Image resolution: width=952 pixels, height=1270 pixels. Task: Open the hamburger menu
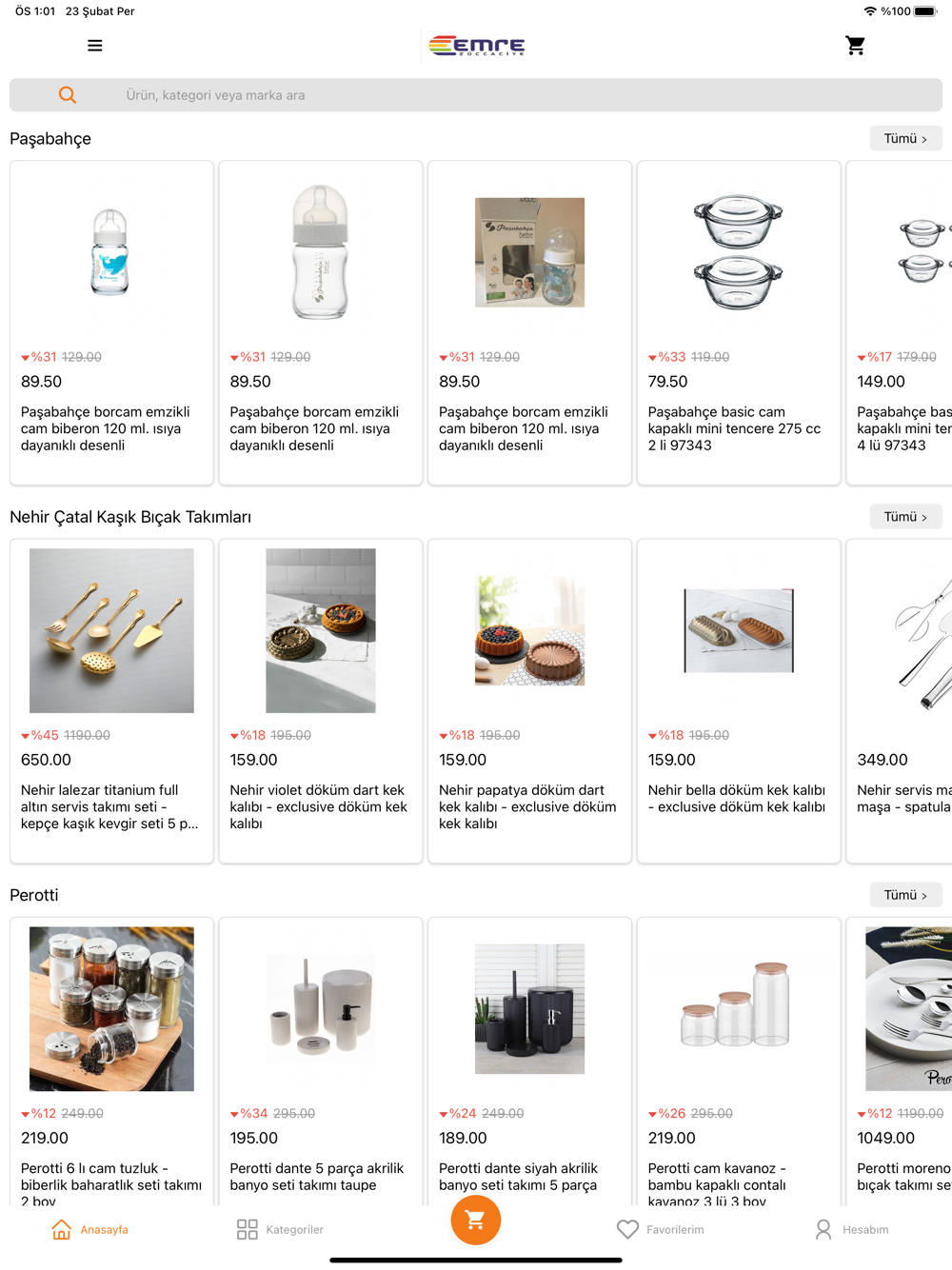(94, 46)
